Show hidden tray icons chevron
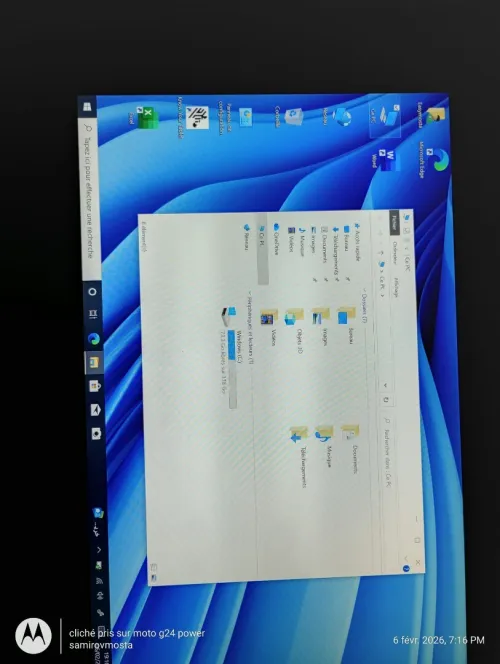Image resolution: width=500 pixels, height=664 pixels. 99,550
